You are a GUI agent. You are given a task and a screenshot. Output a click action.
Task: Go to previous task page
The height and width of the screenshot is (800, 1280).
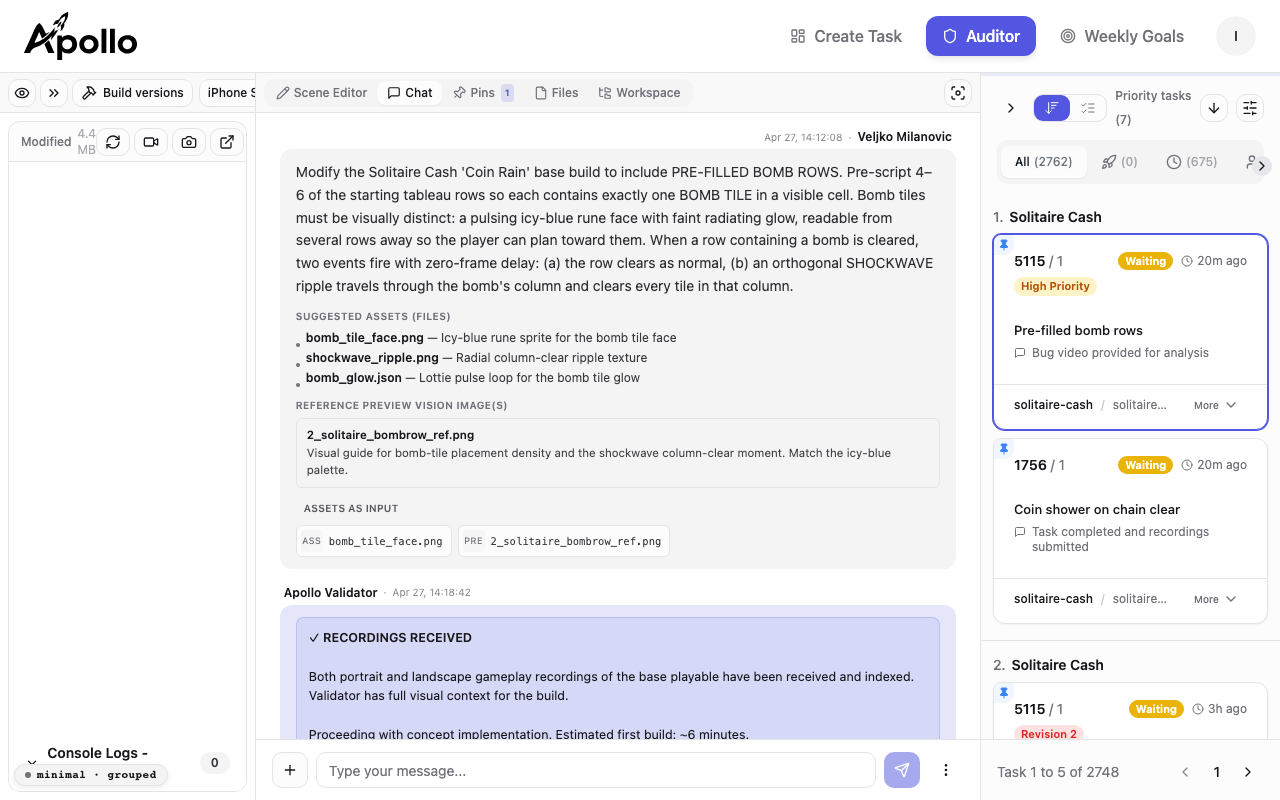click(x=1185, y=772)
